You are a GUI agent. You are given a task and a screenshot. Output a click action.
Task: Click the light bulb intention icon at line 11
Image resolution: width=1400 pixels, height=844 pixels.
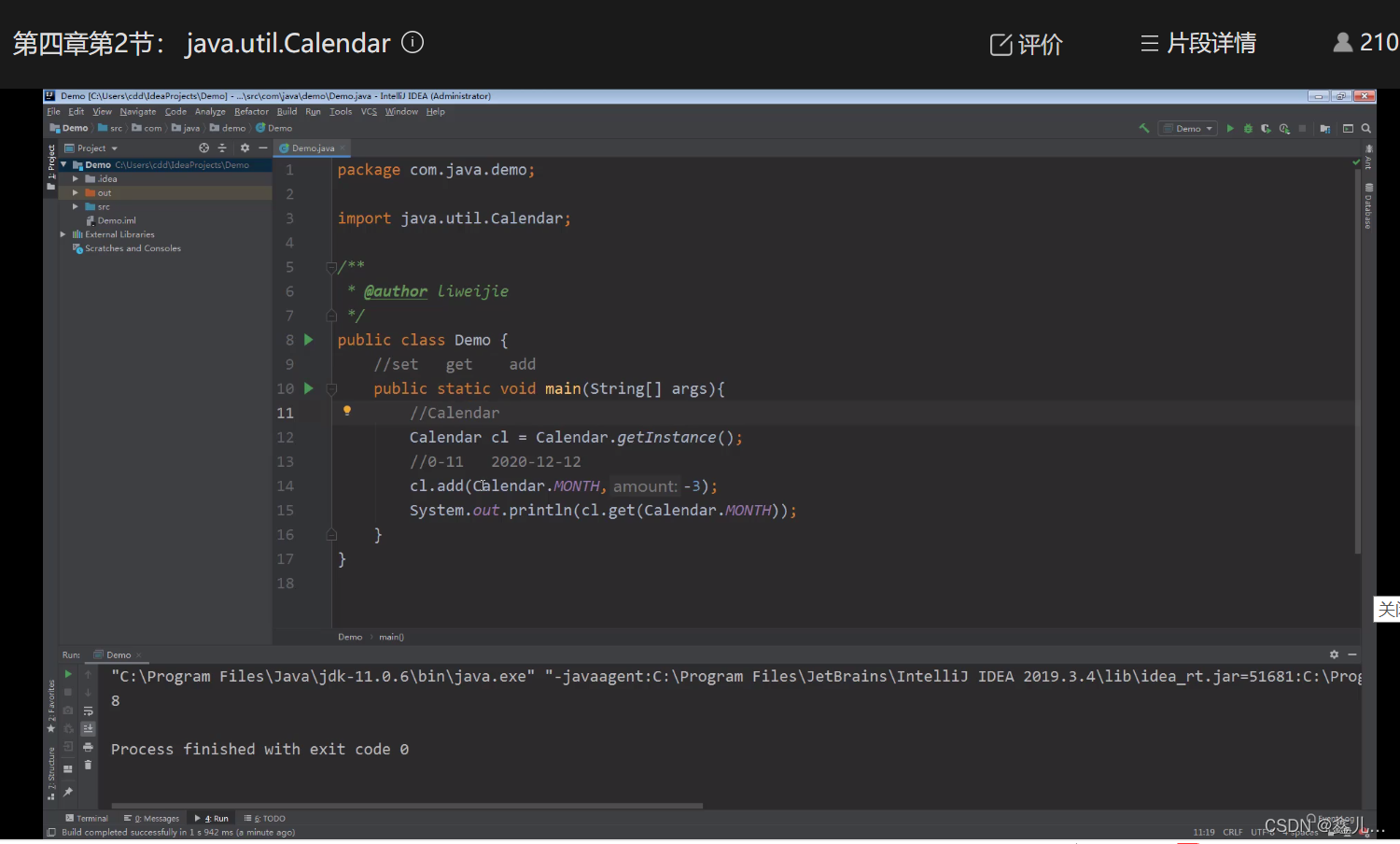[x=347, y=411]
